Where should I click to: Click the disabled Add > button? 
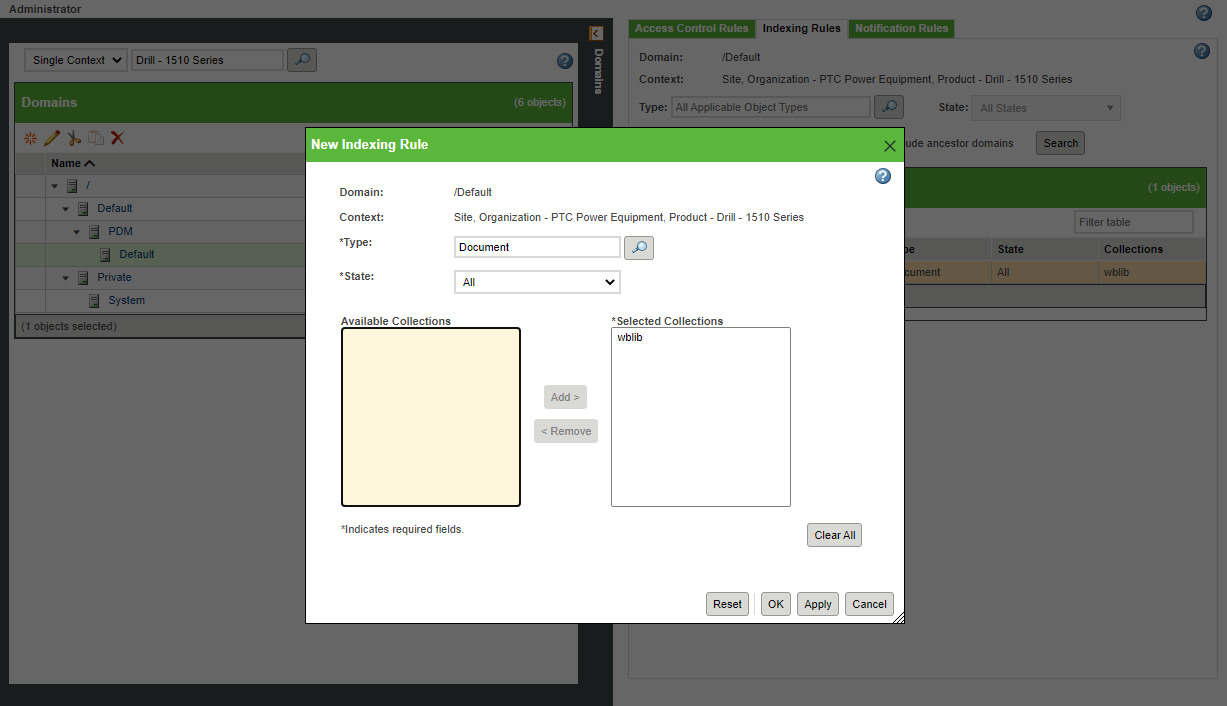coord(565,397)
